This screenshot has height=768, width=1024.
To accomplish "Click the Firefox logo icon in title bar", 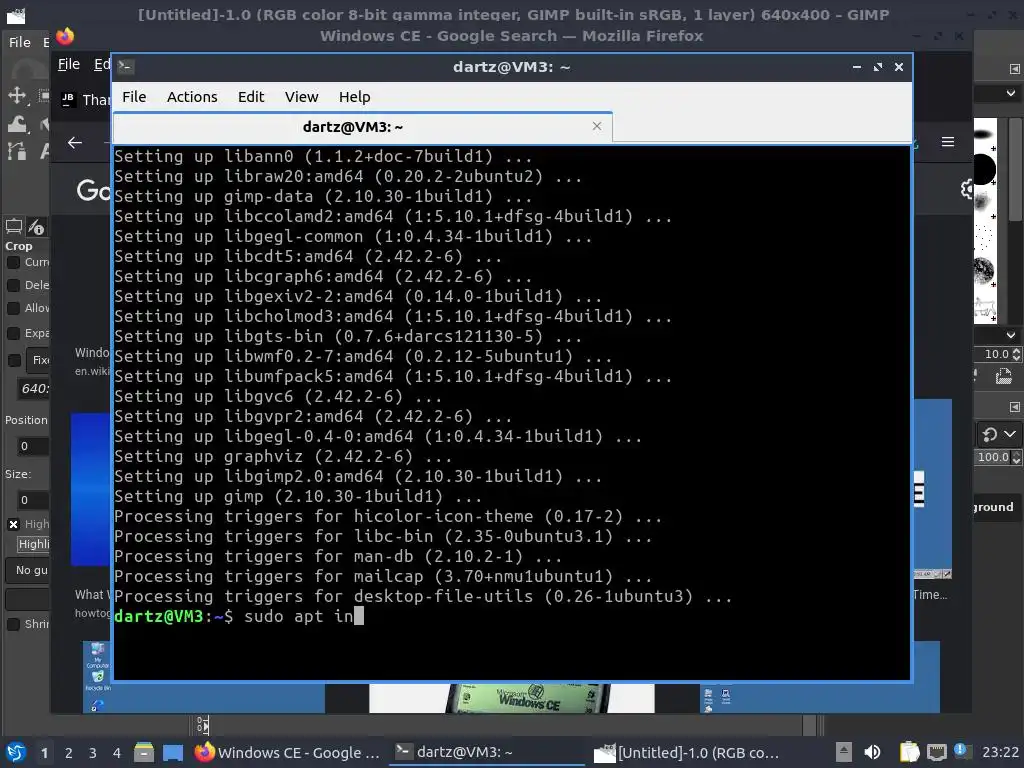I will click(x=65, y=37).
